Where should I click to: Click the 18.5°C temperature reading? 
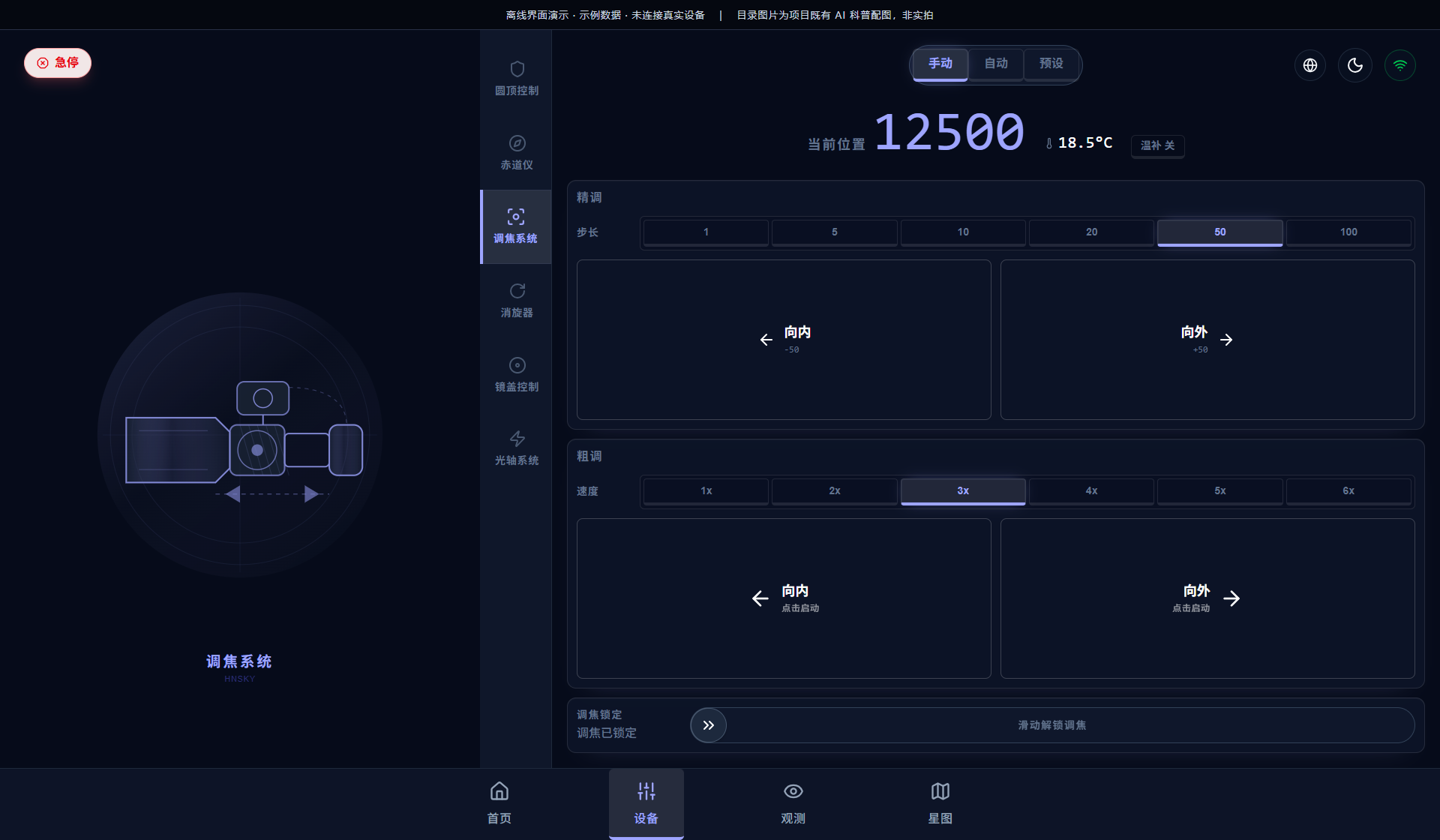click(1085, 143)
